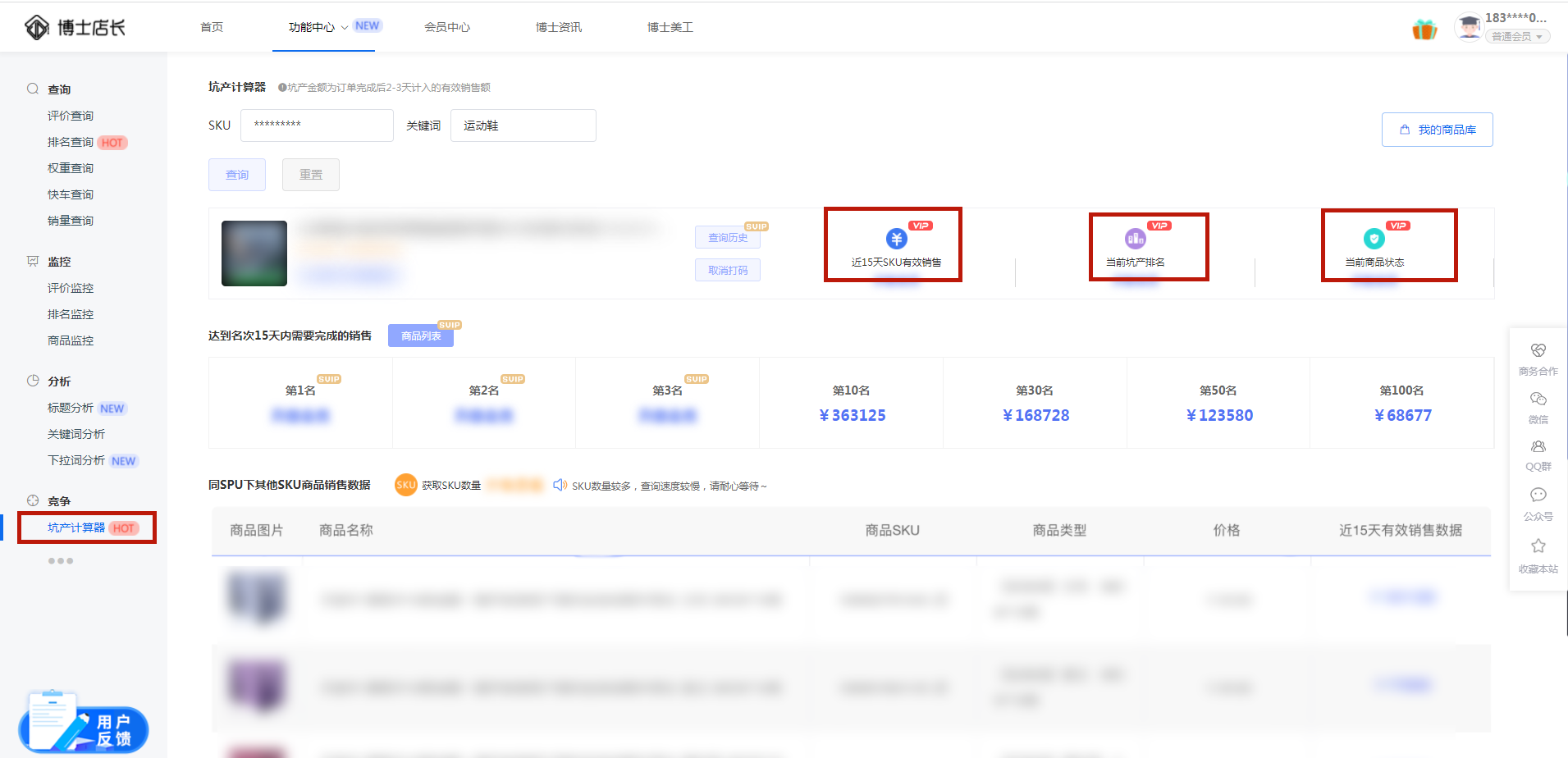Click 第2名 rank card
This screenshot has height=758, width=1568.
coord(484,403)
